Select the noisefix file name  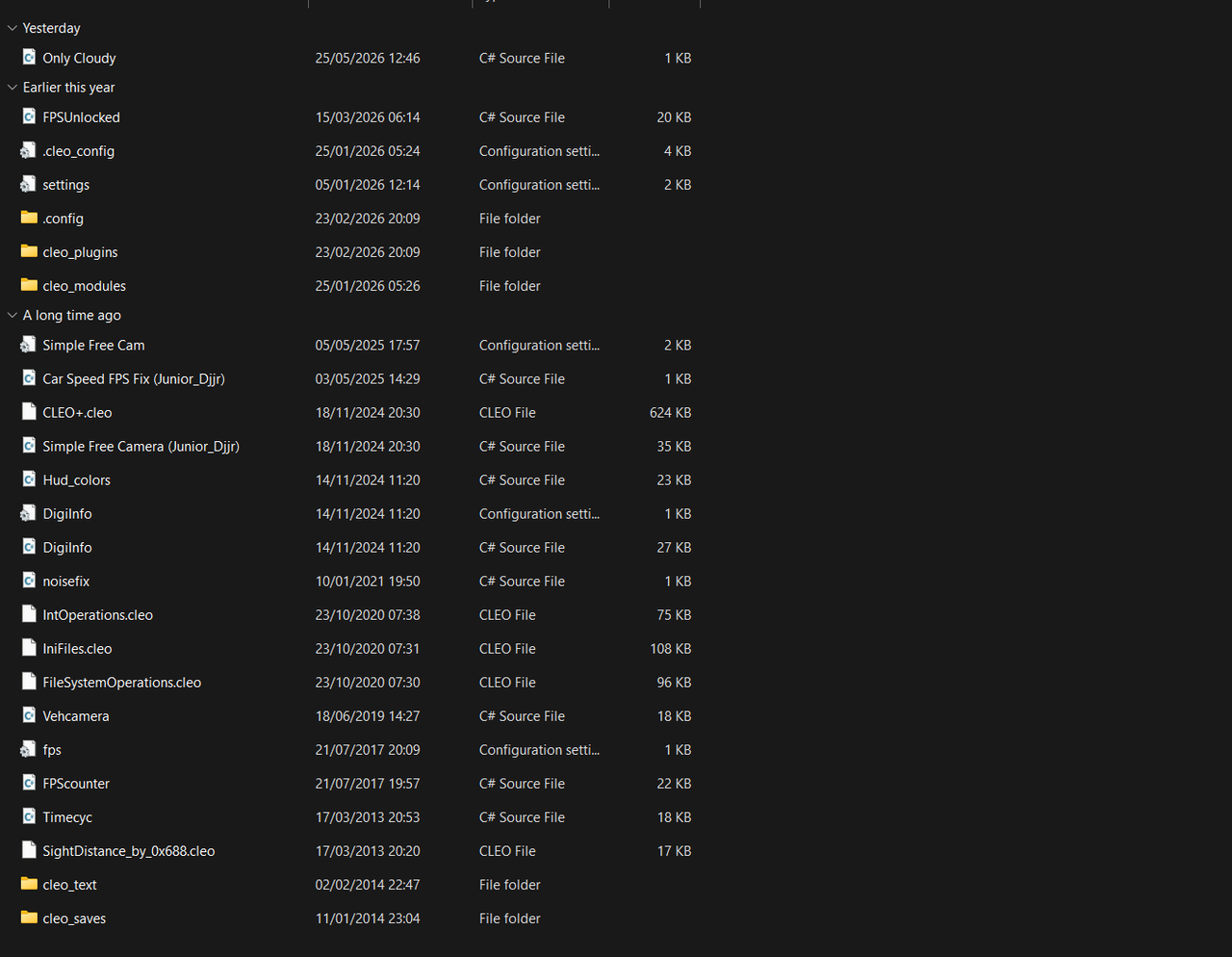point(65,582)
